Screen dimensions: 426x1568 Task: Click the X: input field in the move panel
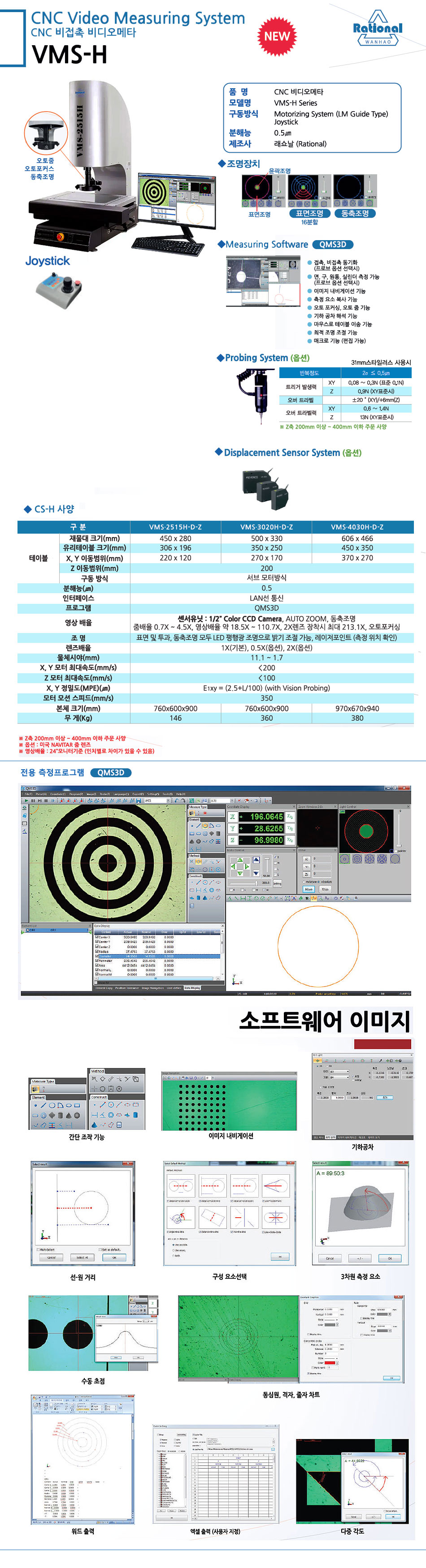pyautogui.click(x=322, y=859)
